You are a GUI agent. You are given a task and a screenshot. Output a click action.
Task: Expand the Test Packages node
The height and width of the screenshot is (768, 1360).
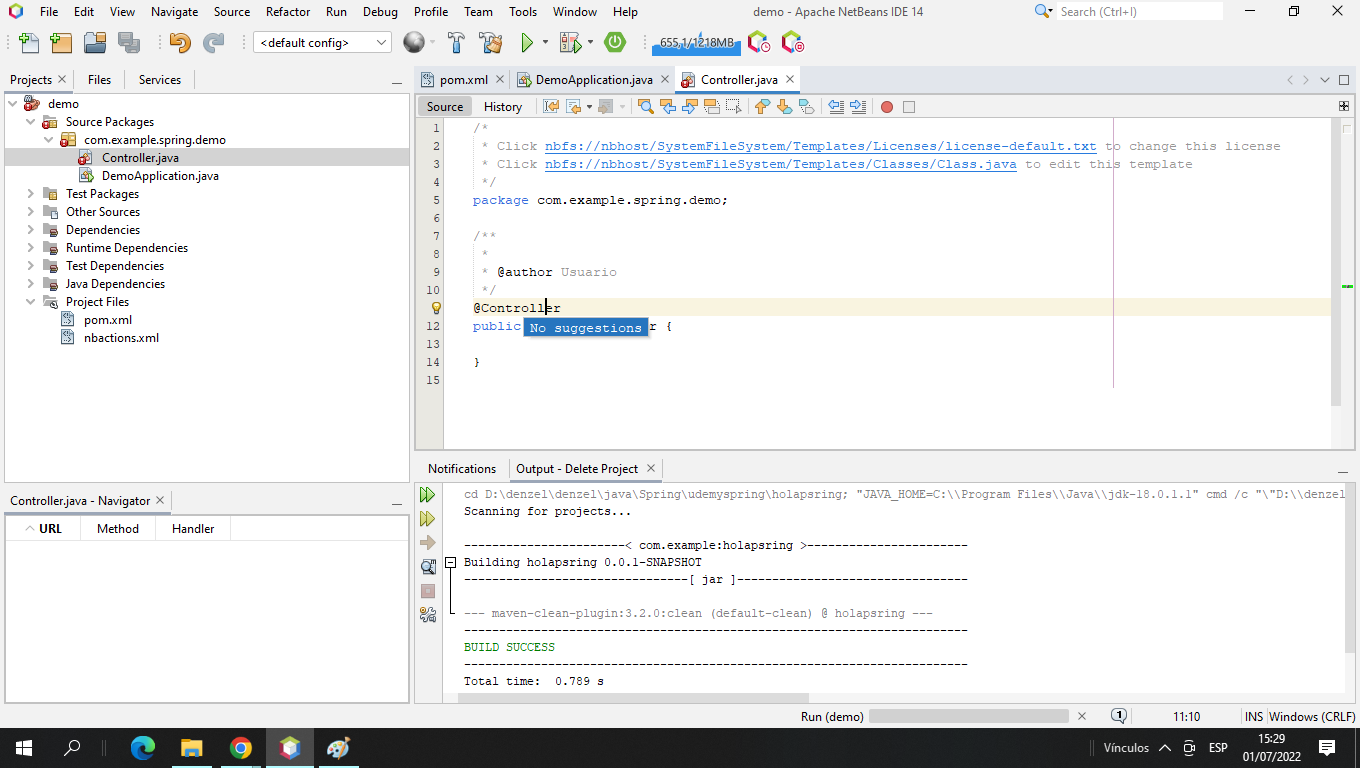(x=31, y=194)
